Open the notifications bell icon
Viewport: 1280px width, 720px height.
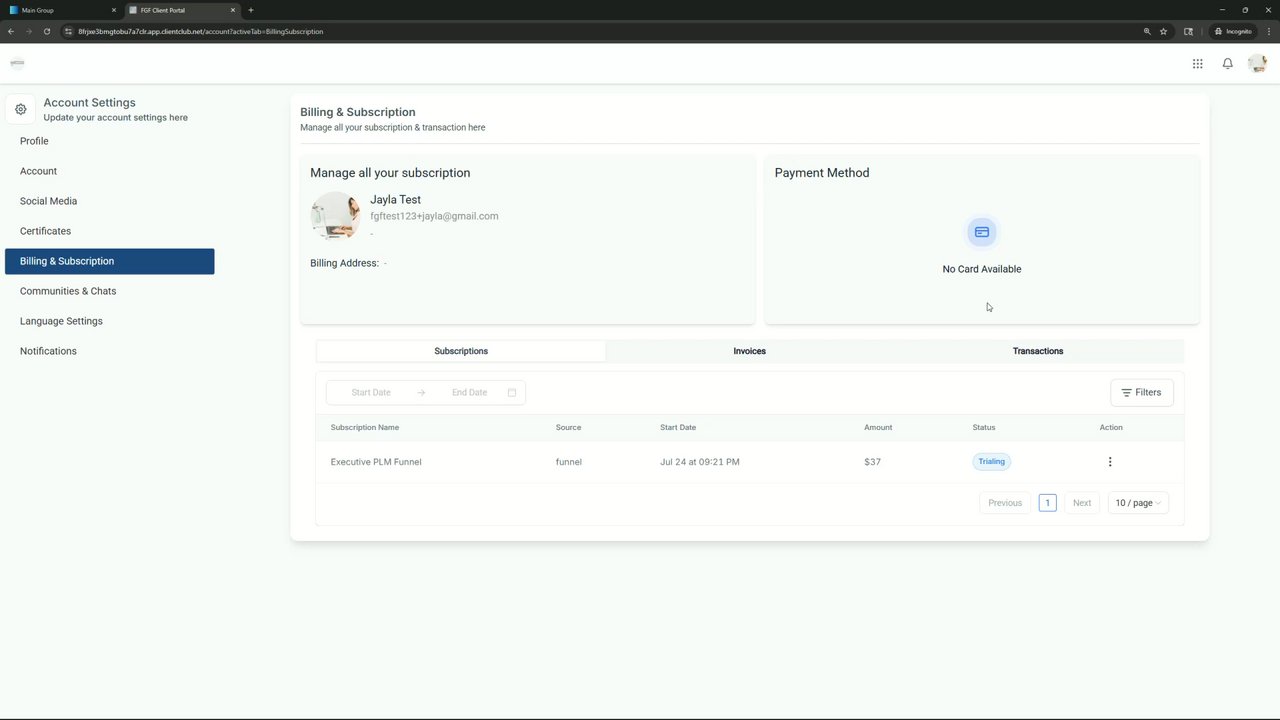(x=1227, y=64)
